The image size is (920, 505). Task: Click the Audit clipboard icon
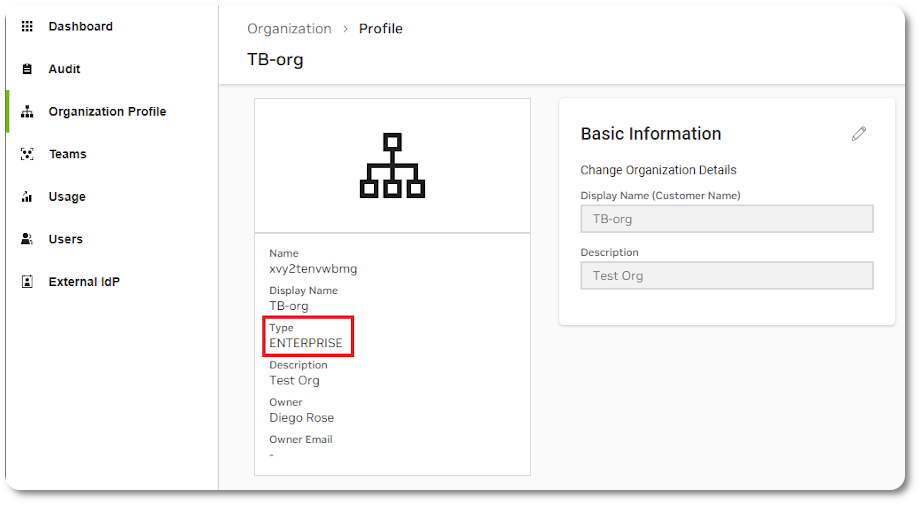[27, 70]
